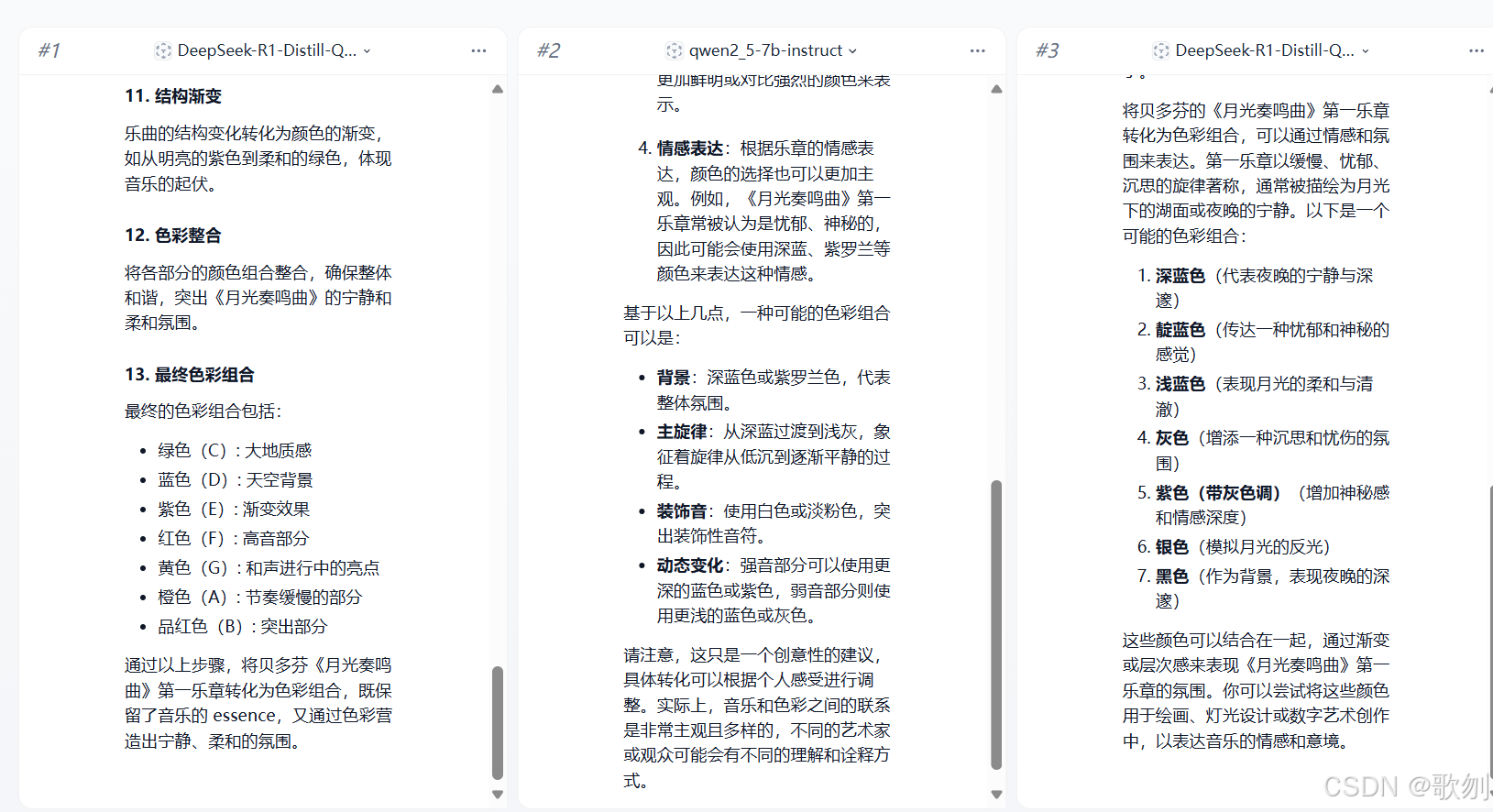Screen dimensions: 1493x812
Task: Click the qwen2_5-7b-instruct model icon in panel #2
Action: [x=675, y=50]
